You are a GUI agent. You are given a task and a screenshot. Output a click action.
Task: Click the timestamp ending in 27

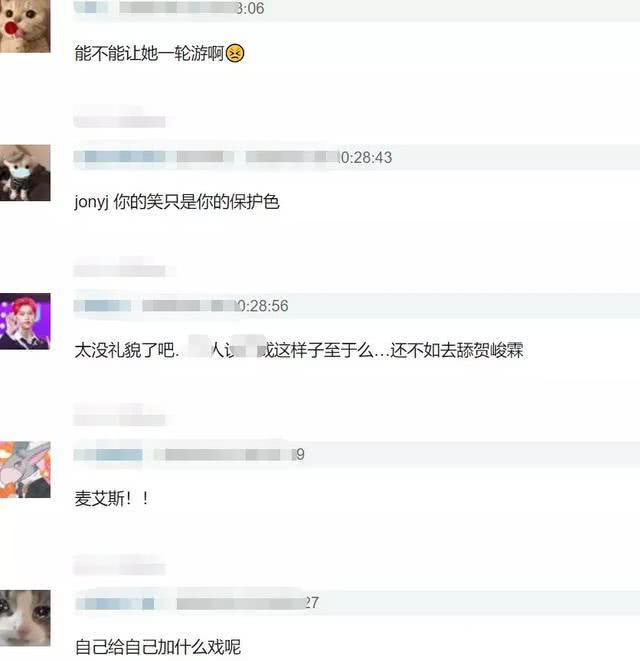(312, 603)
